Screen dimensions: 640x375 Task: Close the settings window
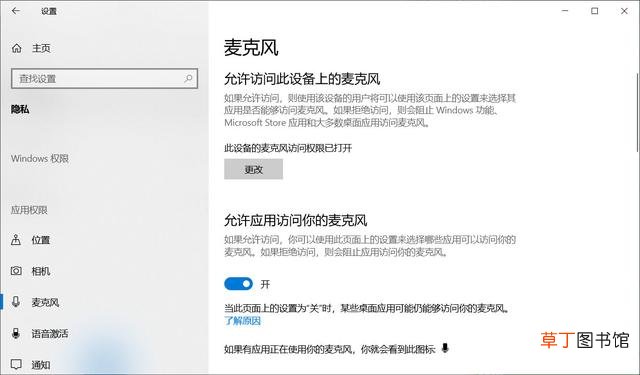[624, 11]
